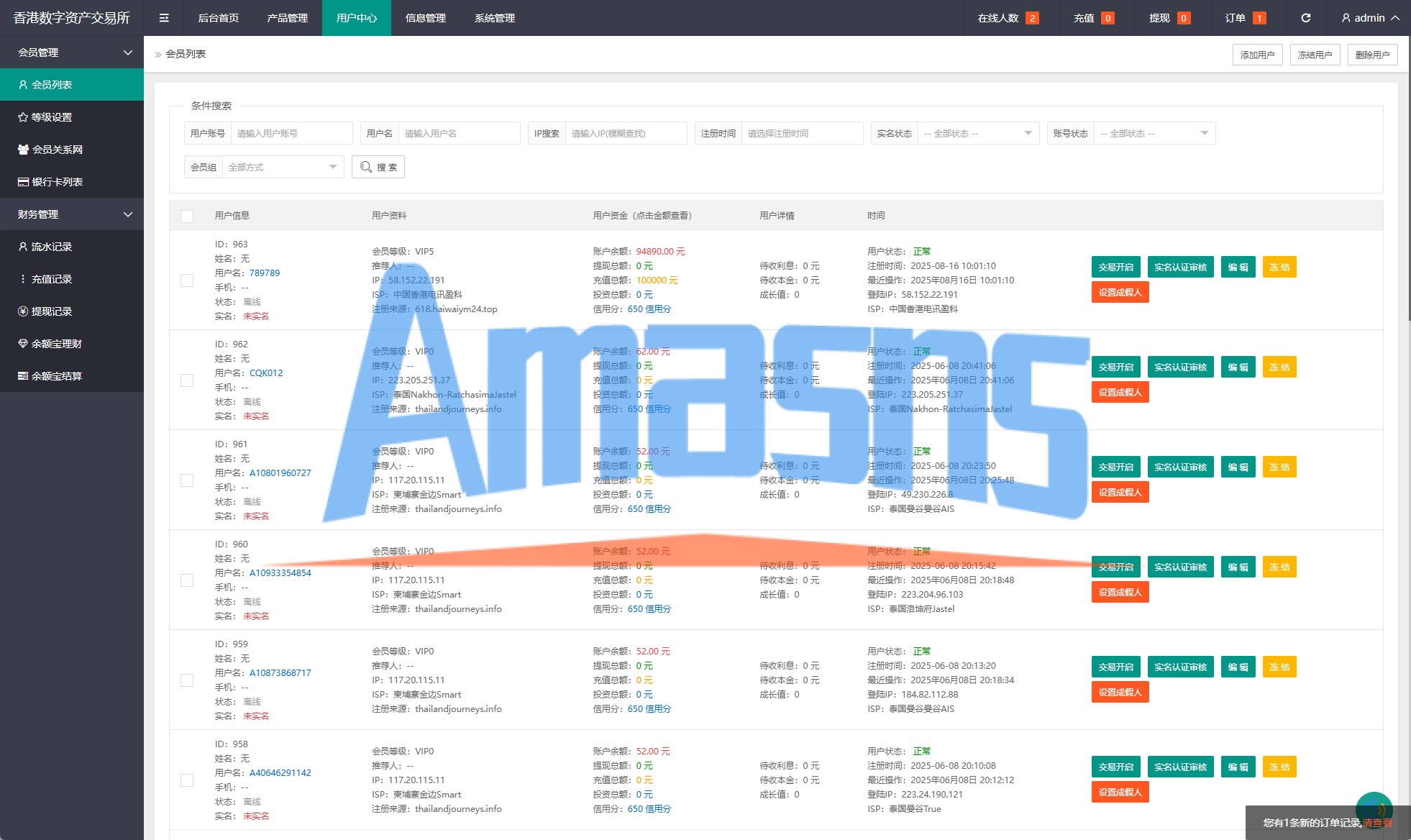
Task: Open 等级设置 star icon item
Action: point(51,117)
